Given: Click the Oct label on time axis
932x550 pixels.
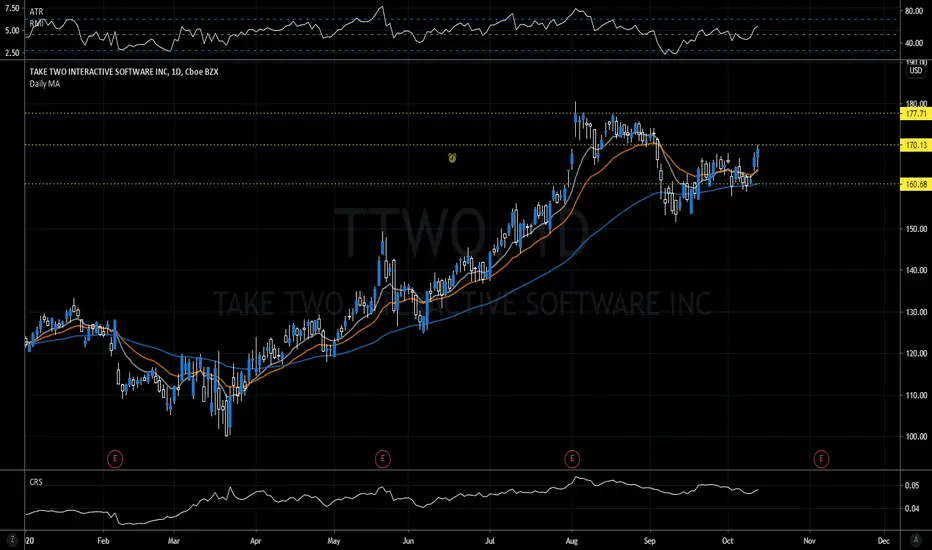Looking at the screenshot, I should click(728, 540).
